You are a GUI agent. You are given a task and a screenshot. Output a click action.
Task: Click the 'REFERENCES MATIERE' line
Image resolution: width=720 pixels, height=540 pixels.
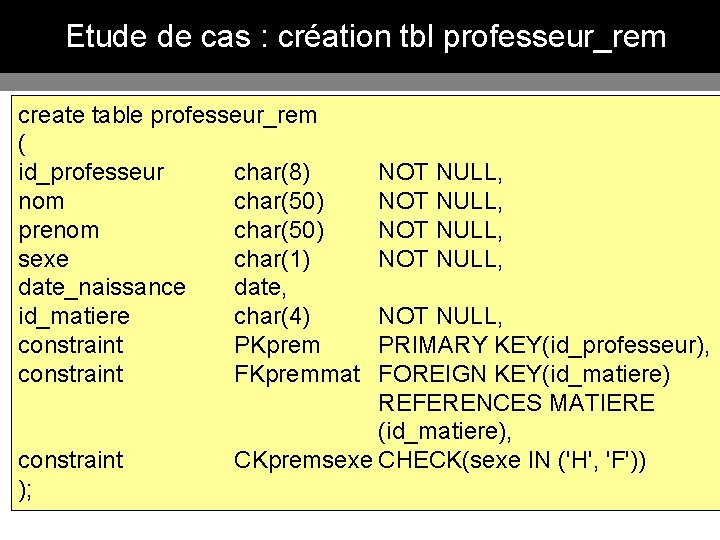coord(516,403)
